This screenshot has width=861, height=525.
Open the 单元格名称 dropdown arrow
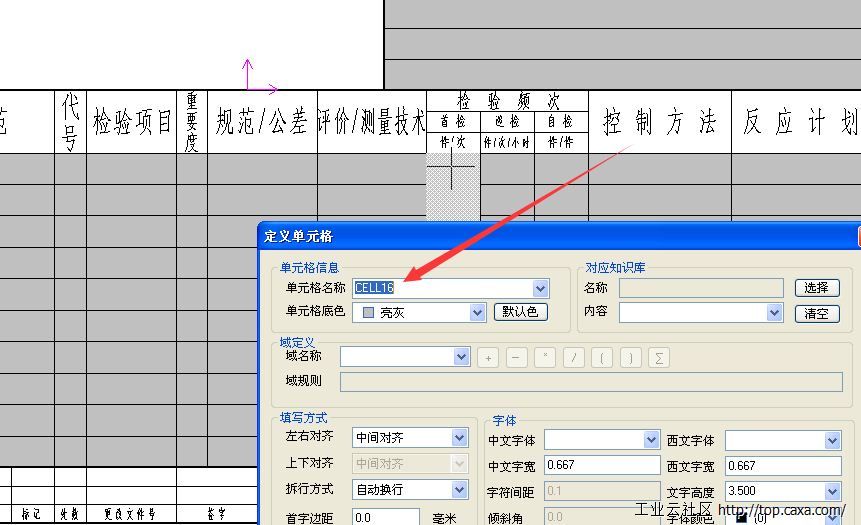click(x=540, y=288)
